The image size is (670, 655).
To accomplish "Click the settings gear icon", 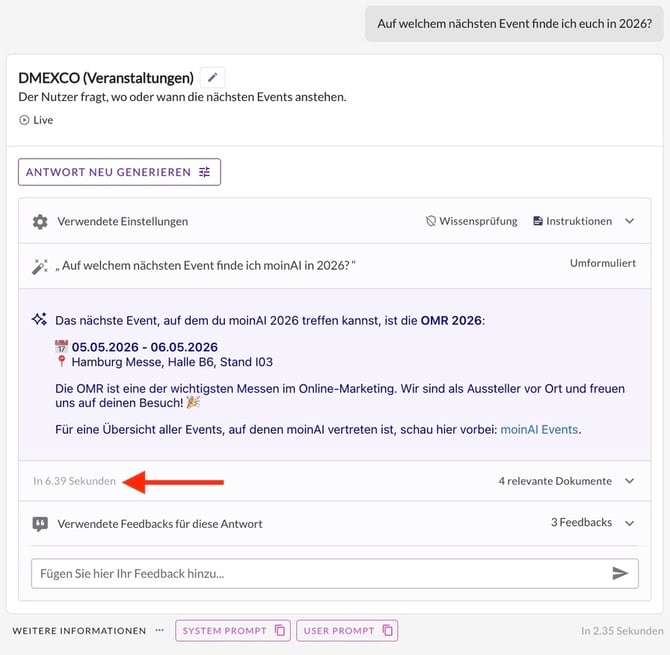I will point(40,221).
